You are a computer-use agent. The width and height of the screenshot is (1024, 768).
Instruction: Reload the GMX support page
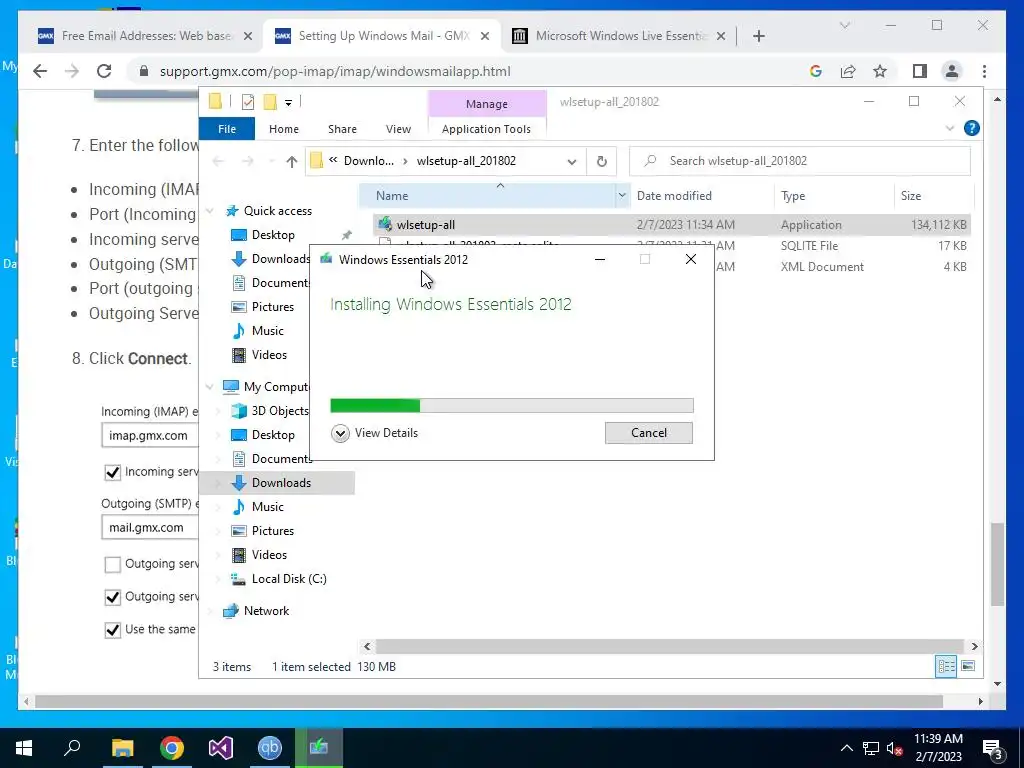point(104,71)
